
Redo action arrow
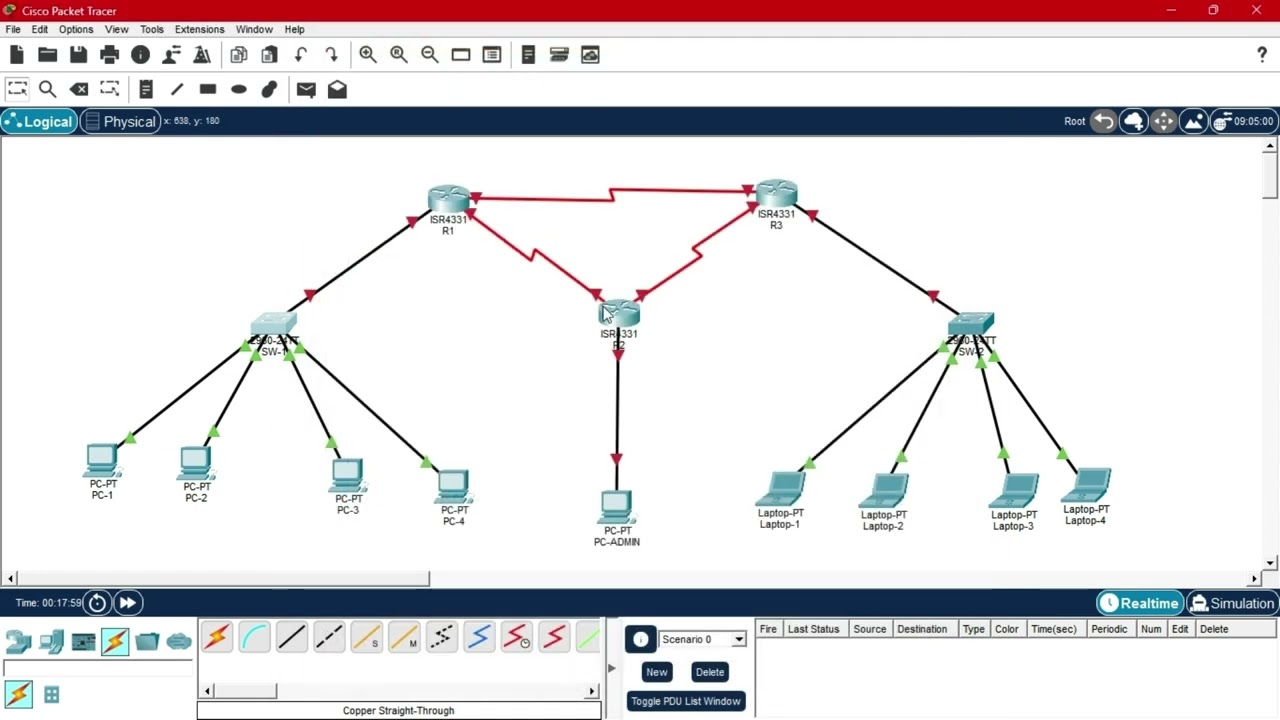[331, 55]
